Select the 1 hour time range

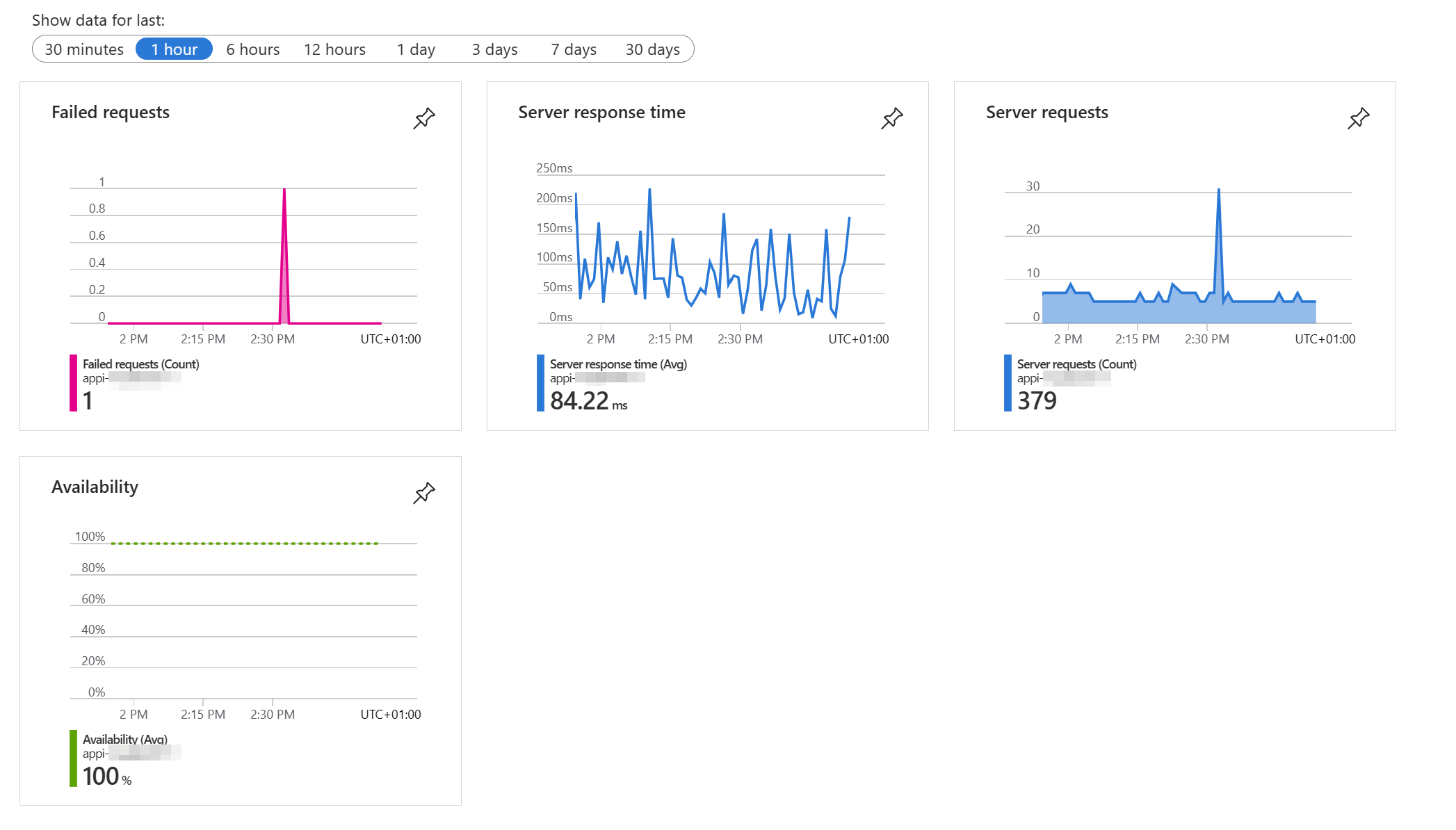click(174, 49)
